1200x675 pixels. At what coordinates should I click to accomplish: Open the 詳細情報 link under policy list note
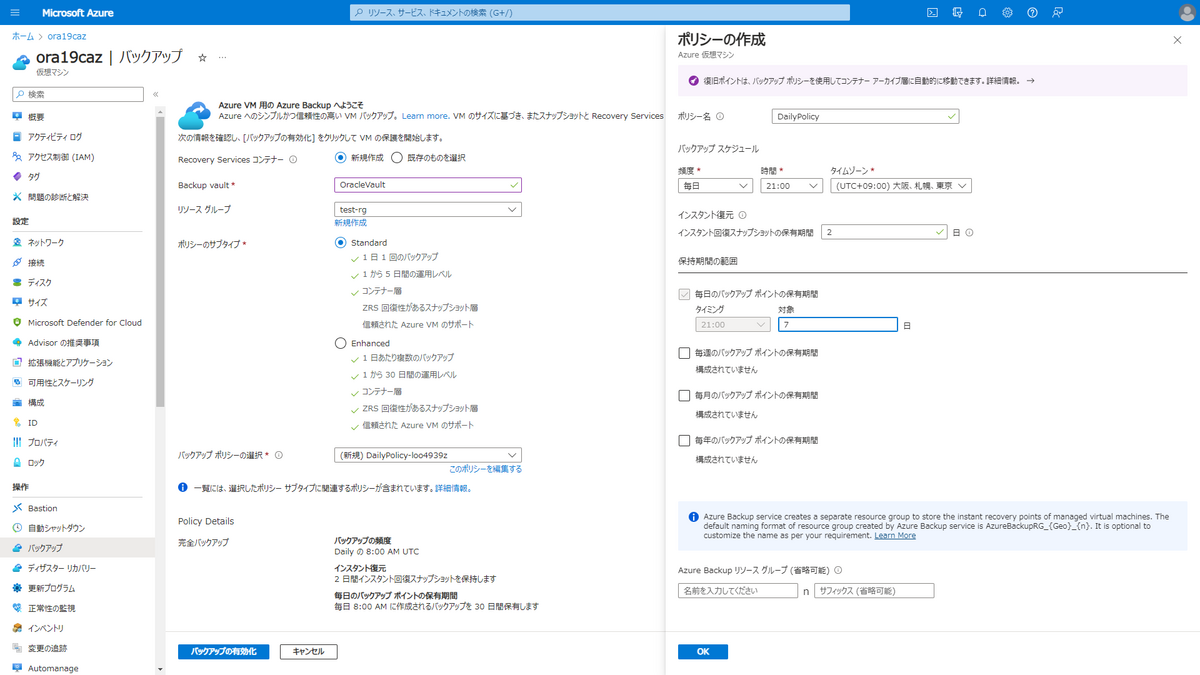[453, 489]
